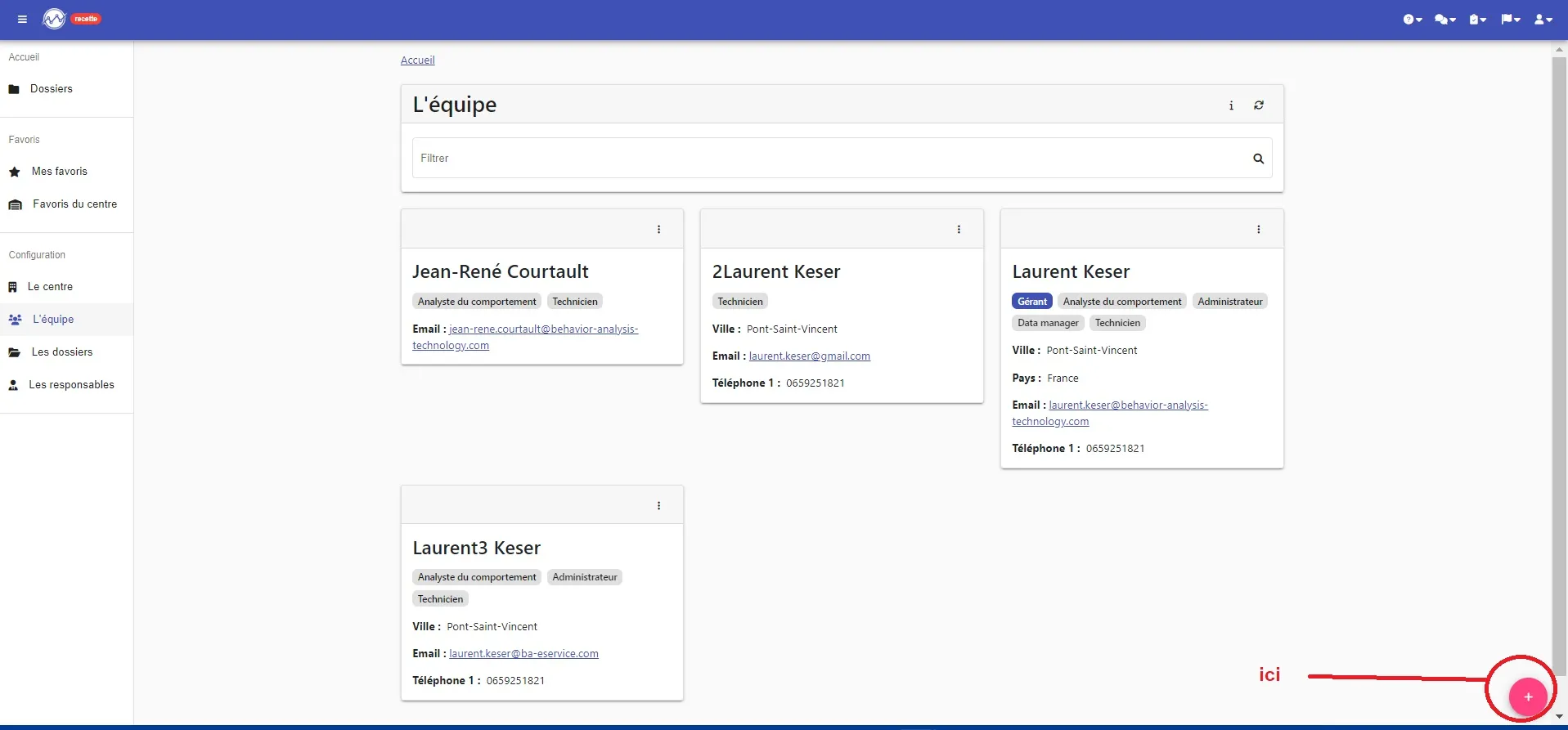
Task: Click the laurent.keser@gmail.com email link
Action: coord(810,356)
